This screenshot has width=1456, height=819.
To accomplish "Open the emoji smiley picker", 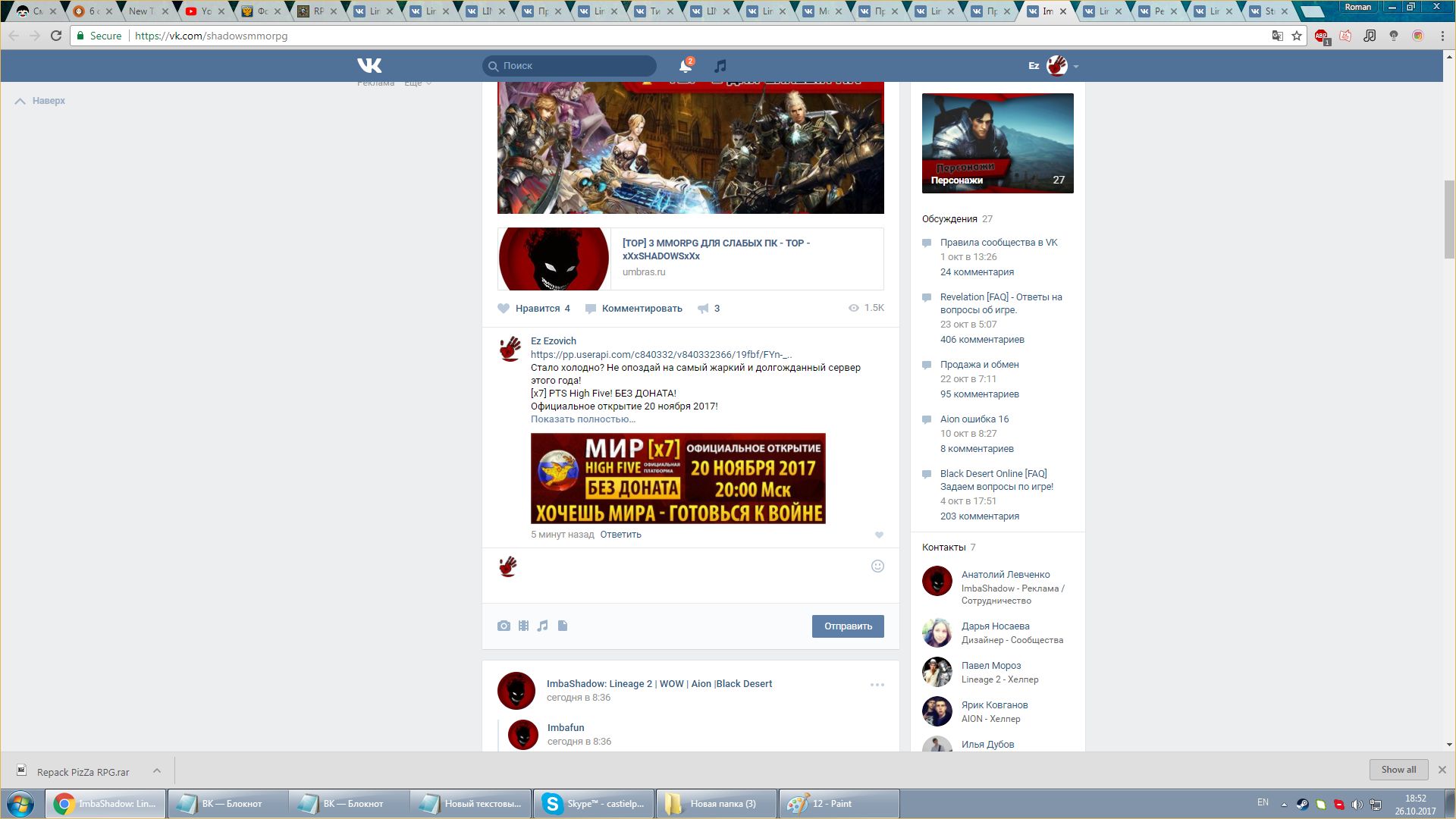I will (x=877, y=566).
